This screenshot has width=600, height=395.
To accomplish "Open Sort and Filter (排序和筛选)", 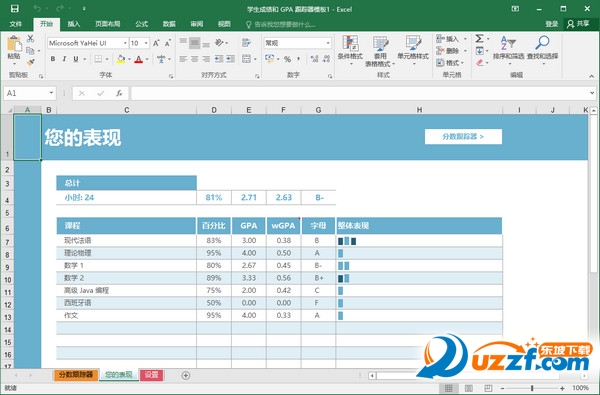I will pyautogui.click(x=508, y=50).
